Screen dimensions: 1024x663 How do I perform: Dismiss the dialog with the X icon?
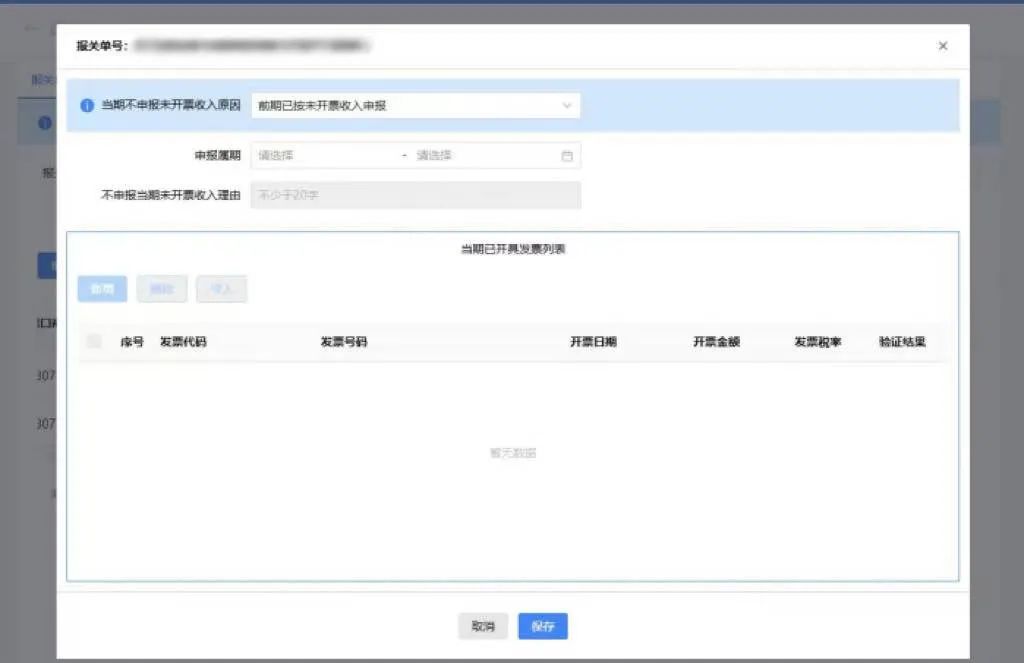942,45
